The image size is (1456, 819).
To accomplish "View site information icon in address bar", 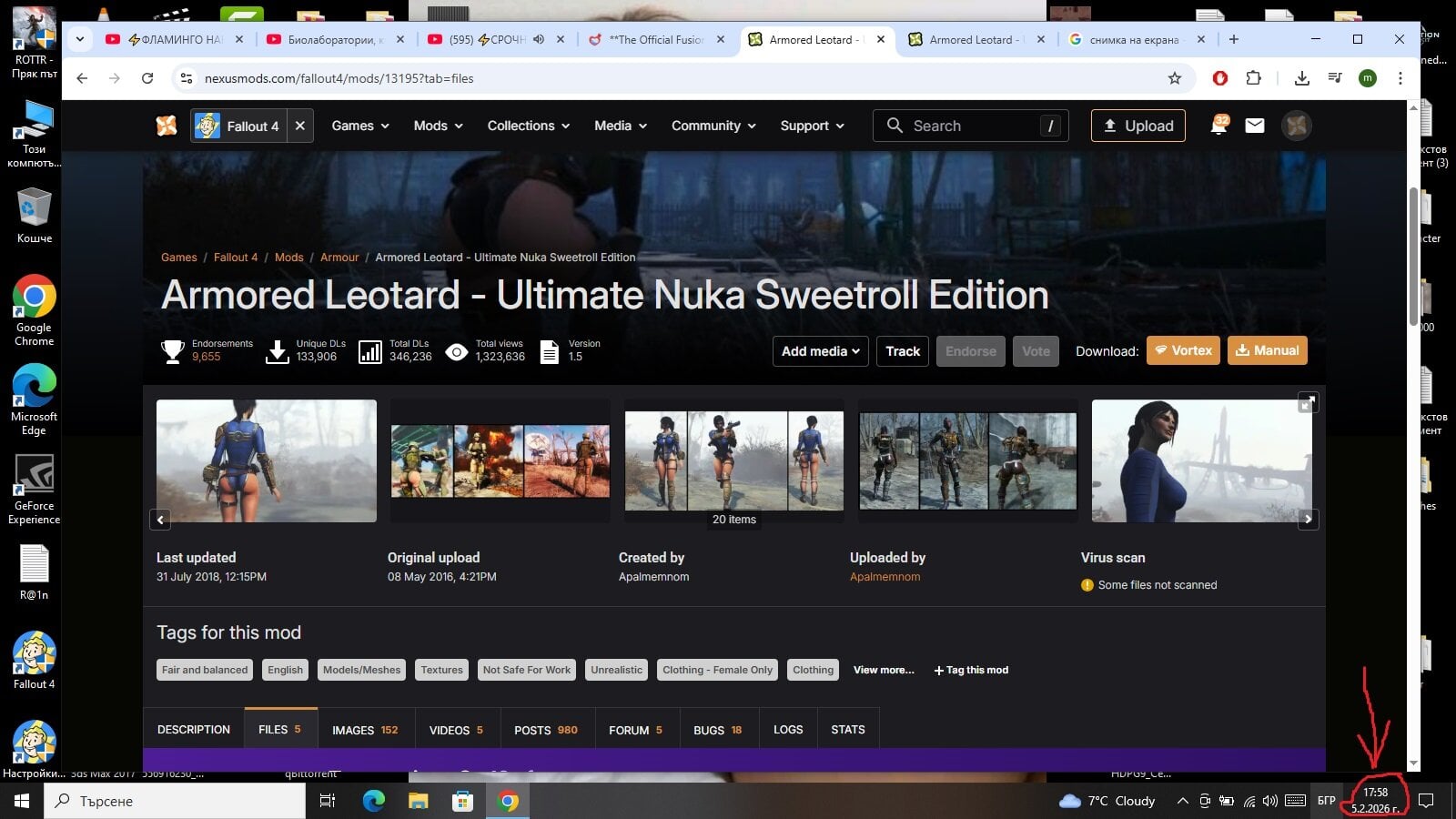I will [x=186, y=78].
